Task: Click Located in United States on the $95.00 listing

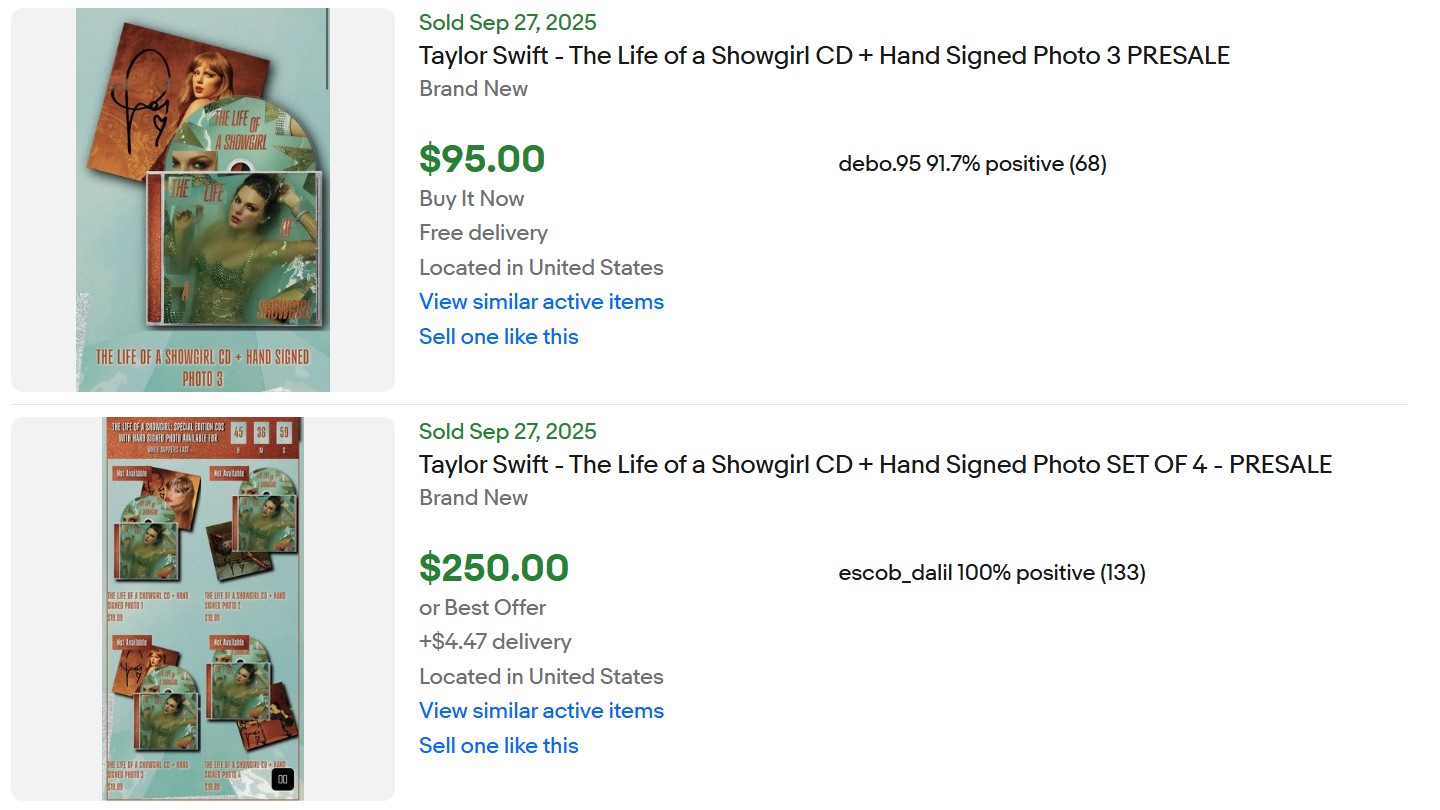Action: coord(541,268)
